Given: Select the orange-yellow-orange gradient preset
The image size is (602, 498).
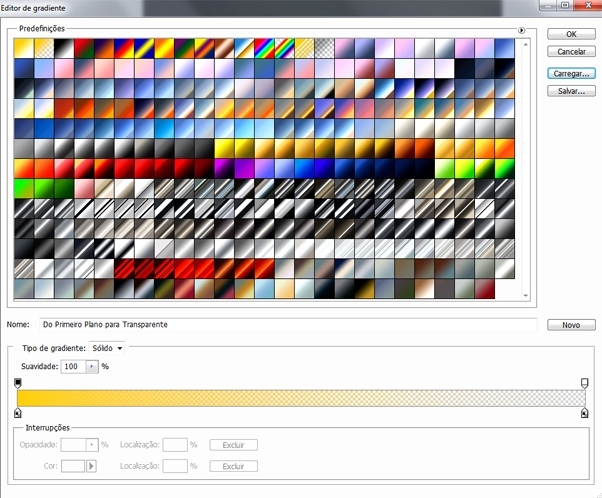Looking at the screenshot, I should 164,48.
